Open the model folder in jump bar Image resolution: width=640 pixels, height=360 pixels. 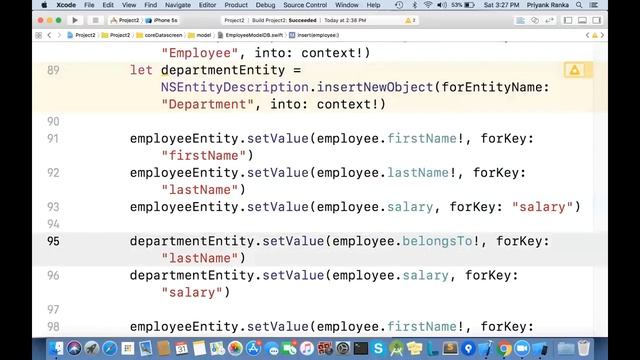[200, 35]
